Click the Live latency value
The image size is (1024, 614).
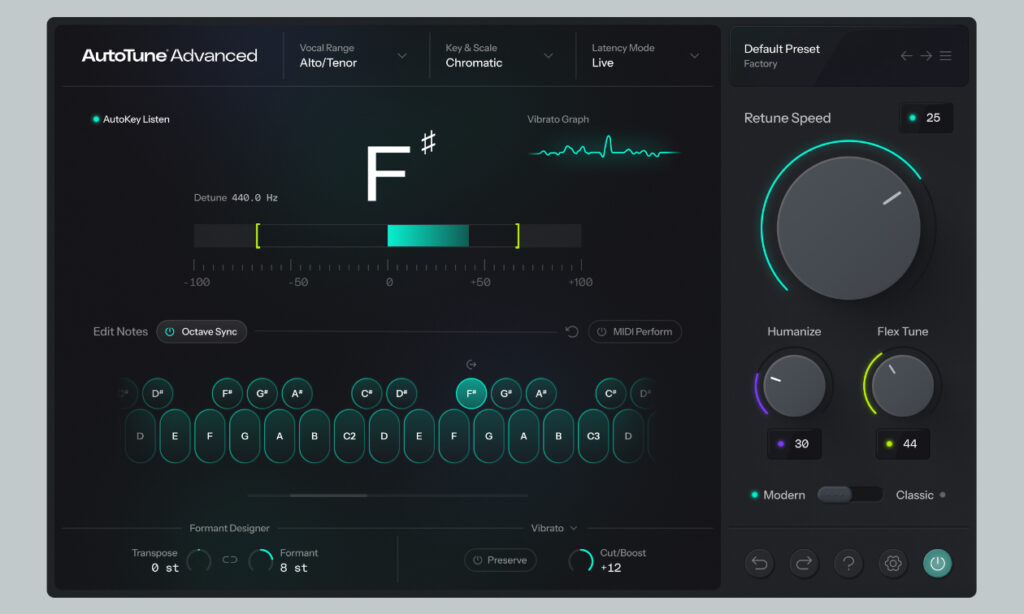tap(602, 63)
